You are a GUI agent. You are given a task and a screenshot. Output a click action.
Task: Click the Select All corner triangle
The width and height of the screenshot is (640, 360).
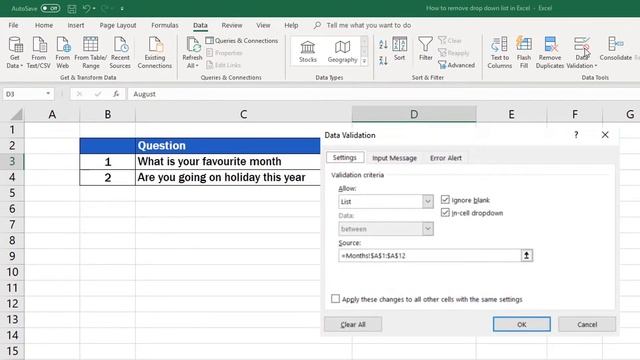[16, 114]
